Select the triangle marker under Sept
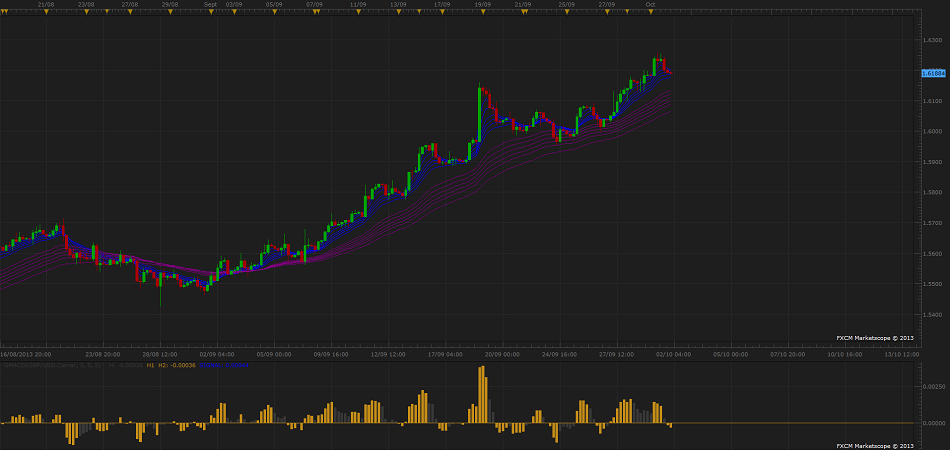The height and width of the screenshot is (450, 950). click(x=210, y=12)
